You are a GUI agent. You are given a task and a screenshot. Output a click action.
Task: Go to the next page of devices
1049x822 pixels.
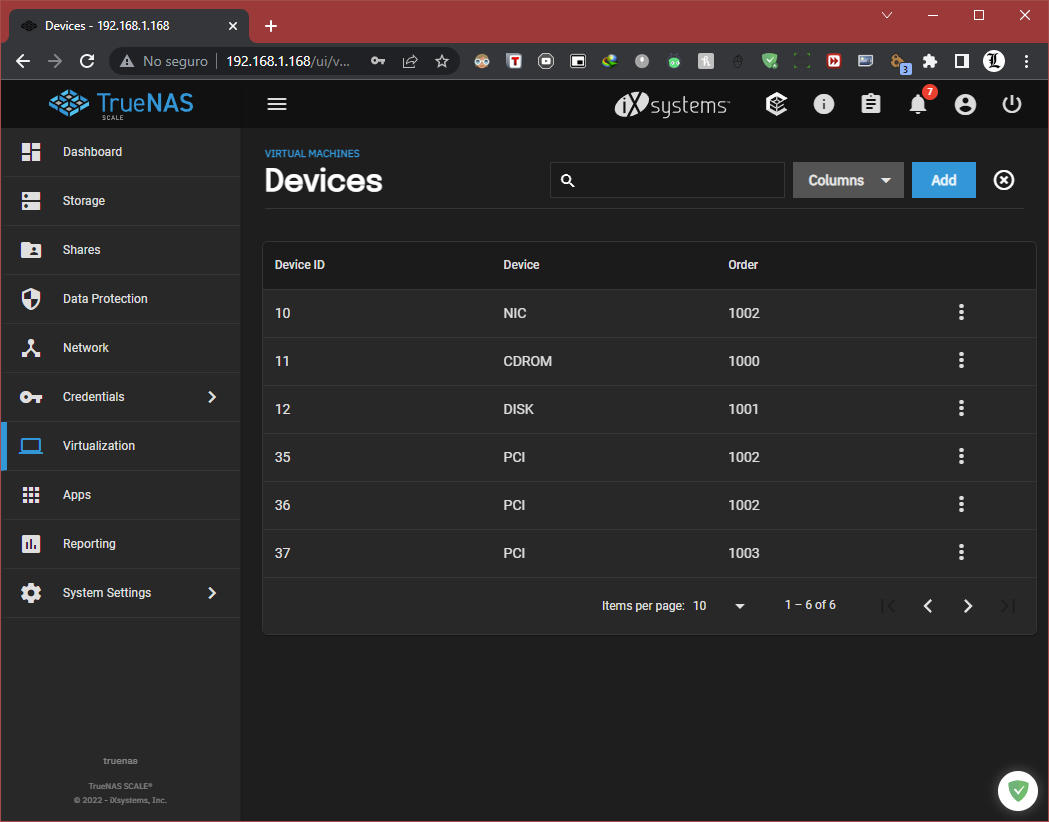pyautogui.click(x=967, y=606)
